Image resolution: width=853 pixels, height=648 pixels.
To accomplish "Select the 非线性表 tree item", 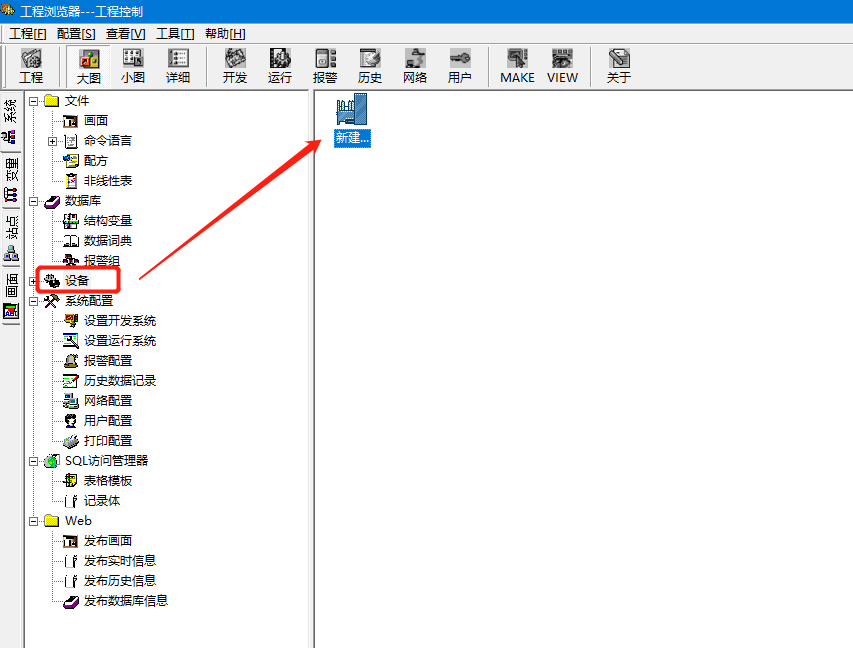I will click(x=108, y=181).
